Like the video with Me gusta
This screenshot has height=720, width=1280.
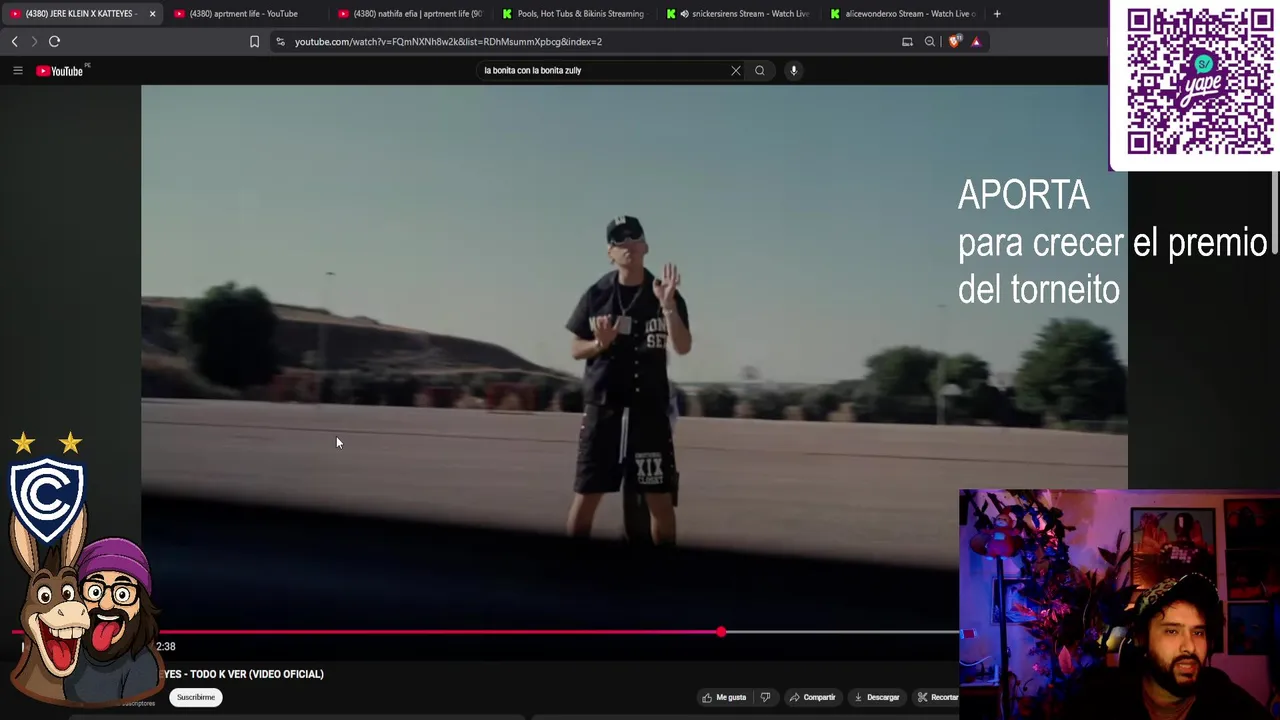click(x=725, y=697)
